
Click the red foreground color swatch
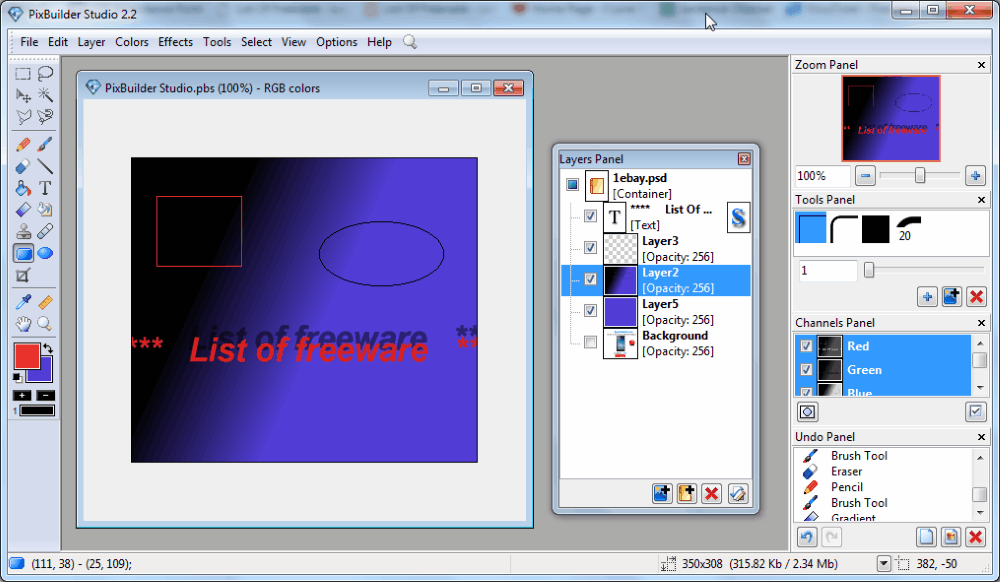[26, 354]
